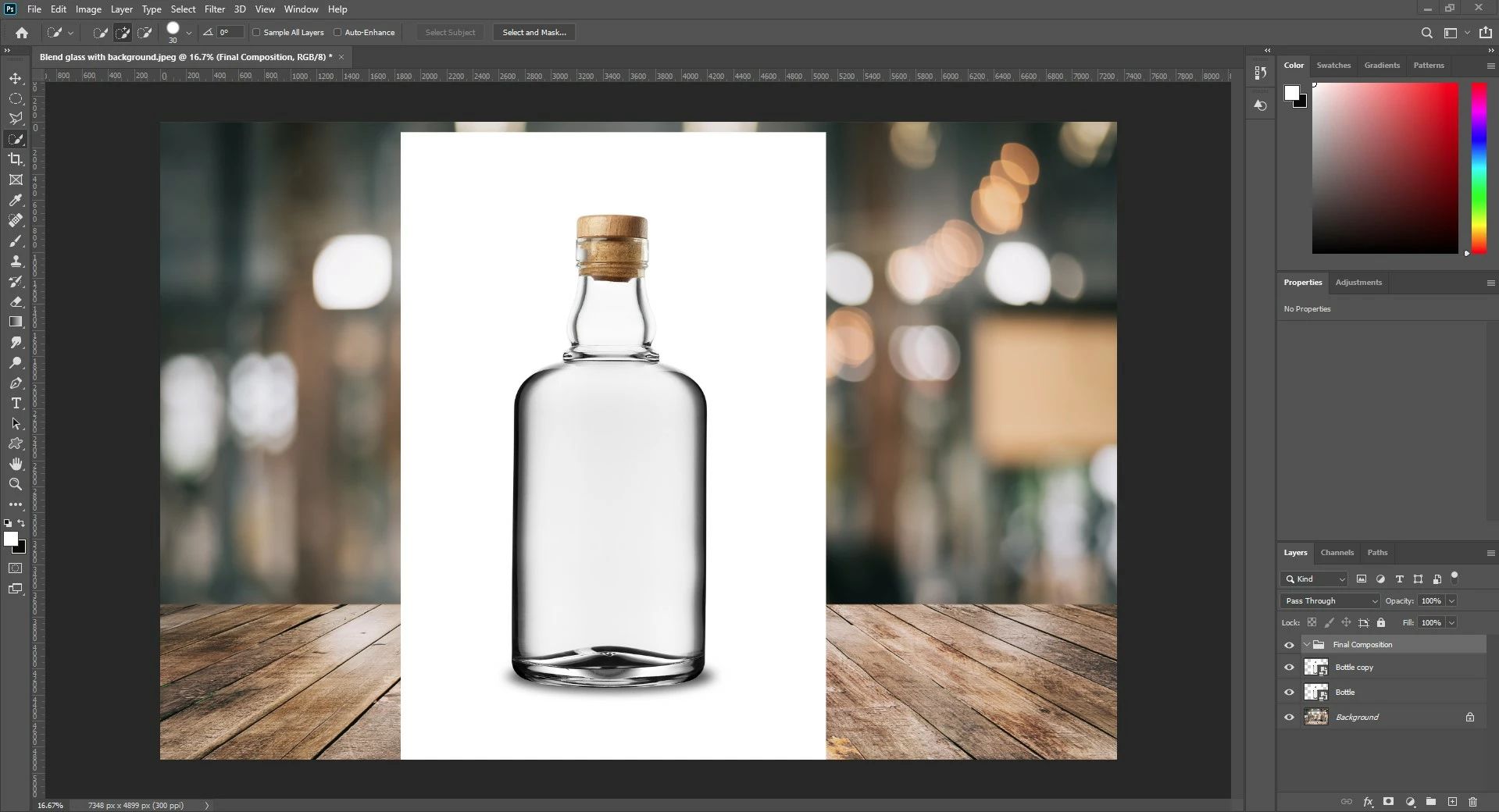Close the Blend glass document tab

(x=341, y=57)
